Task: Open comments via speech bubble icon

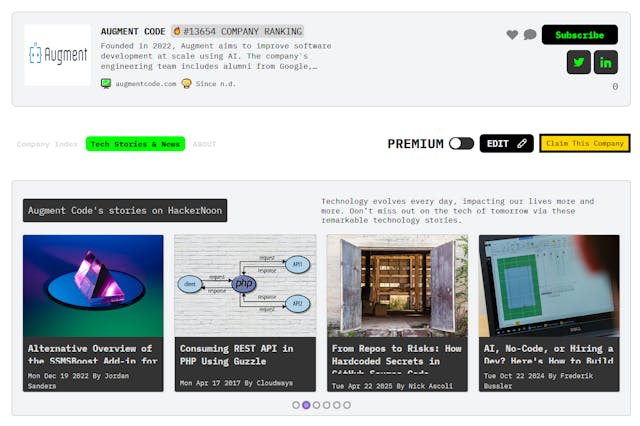Action: coord(530,35)
